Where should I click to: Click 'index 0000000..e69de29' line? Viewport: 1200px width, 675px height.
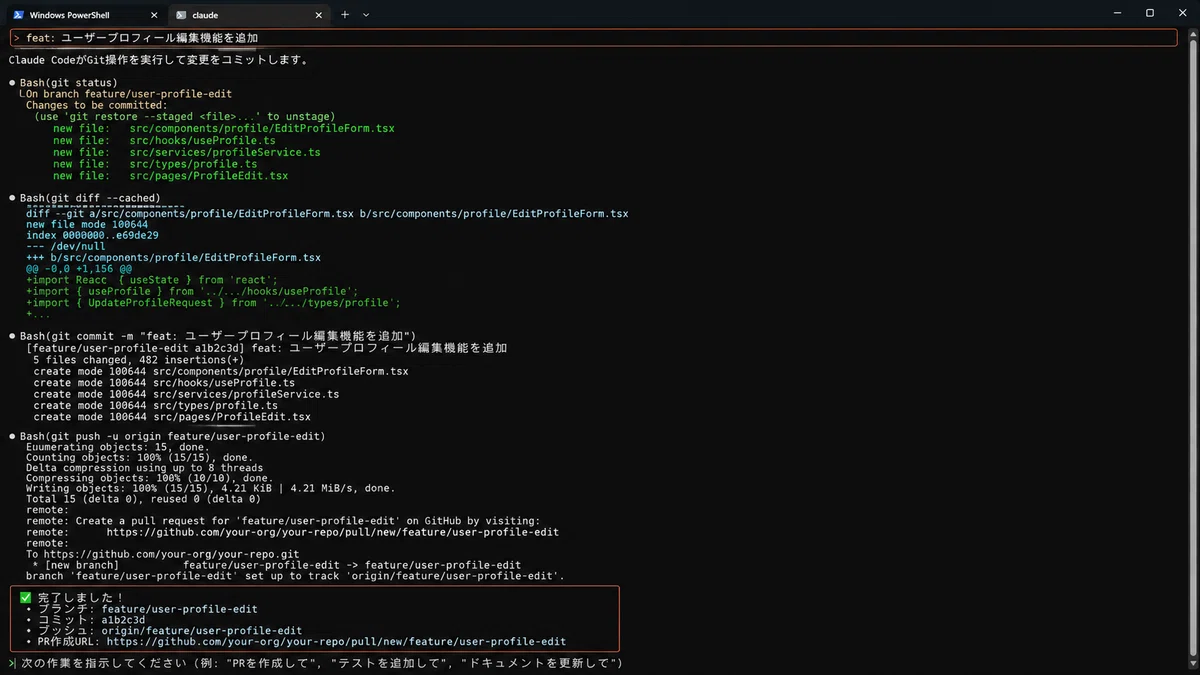point(93,236)
